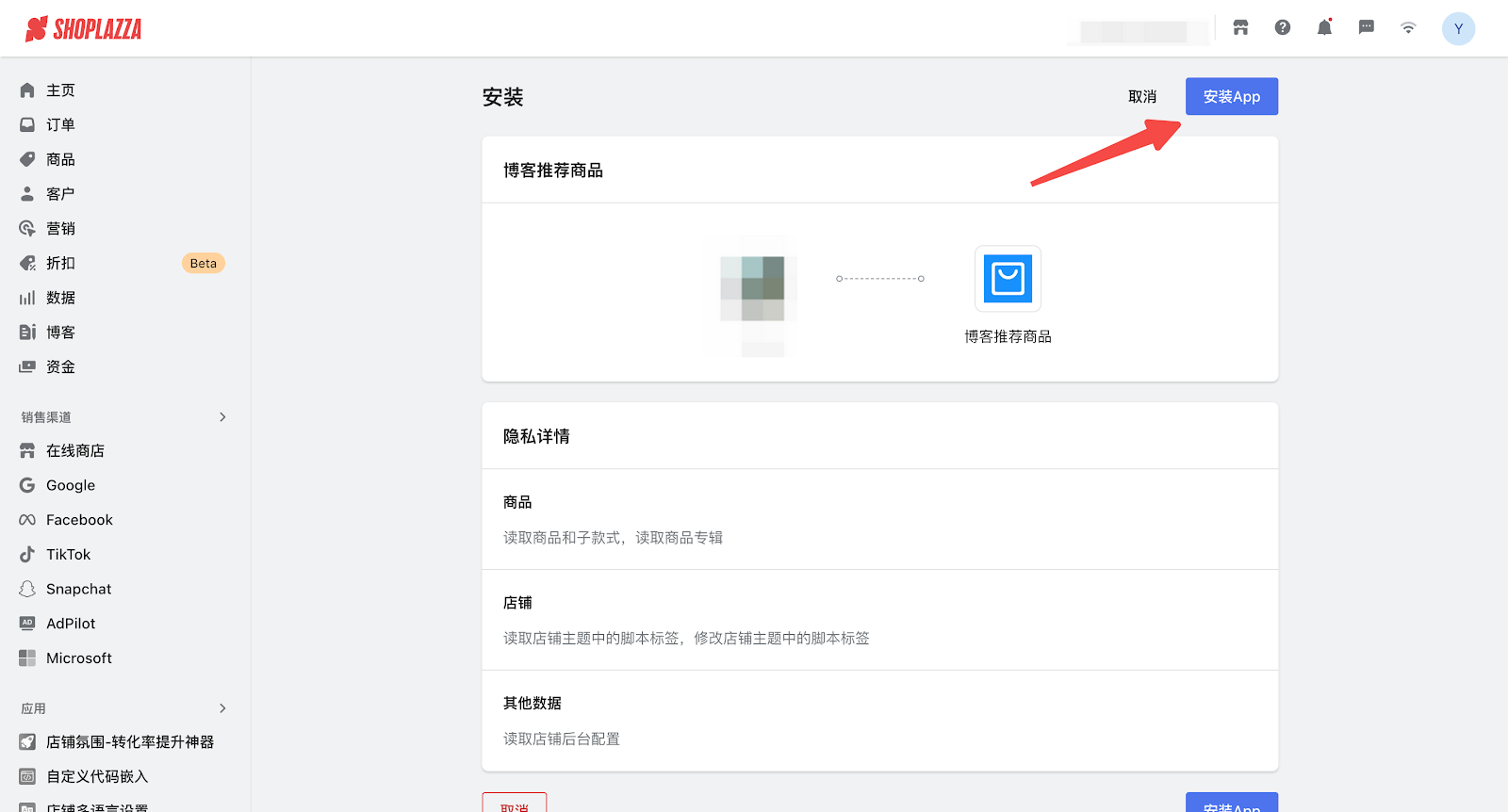The height and width of the screenshot is (812, 1508).
Task: Open 自定义代码嵌入 app
Action: tap(97, 777)
